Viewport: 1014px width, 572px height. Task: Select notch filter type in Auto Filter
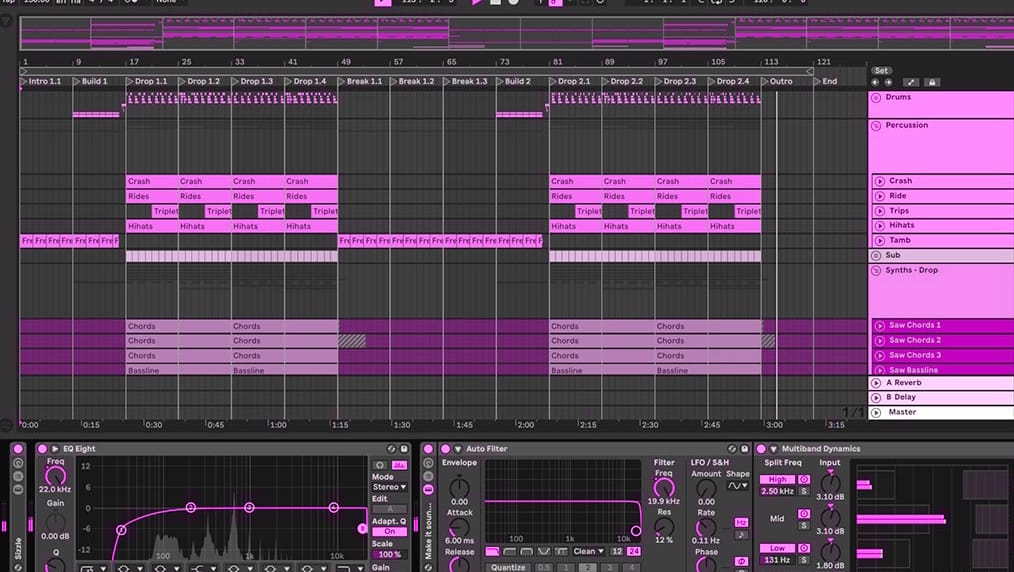[543, 551]
